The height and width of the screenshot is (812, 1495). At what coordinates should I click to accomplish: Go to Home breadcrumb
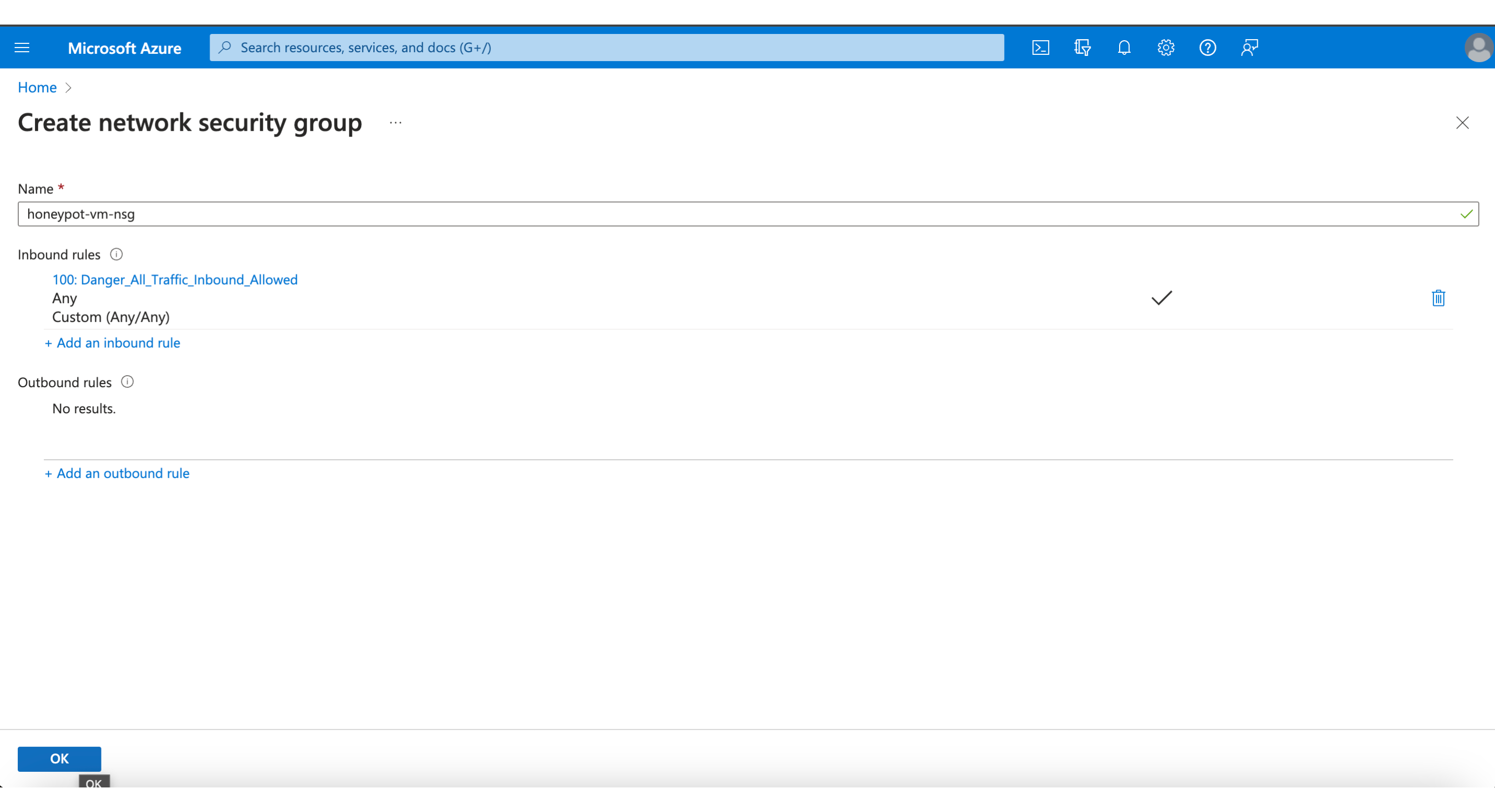[x=37, y=88]
